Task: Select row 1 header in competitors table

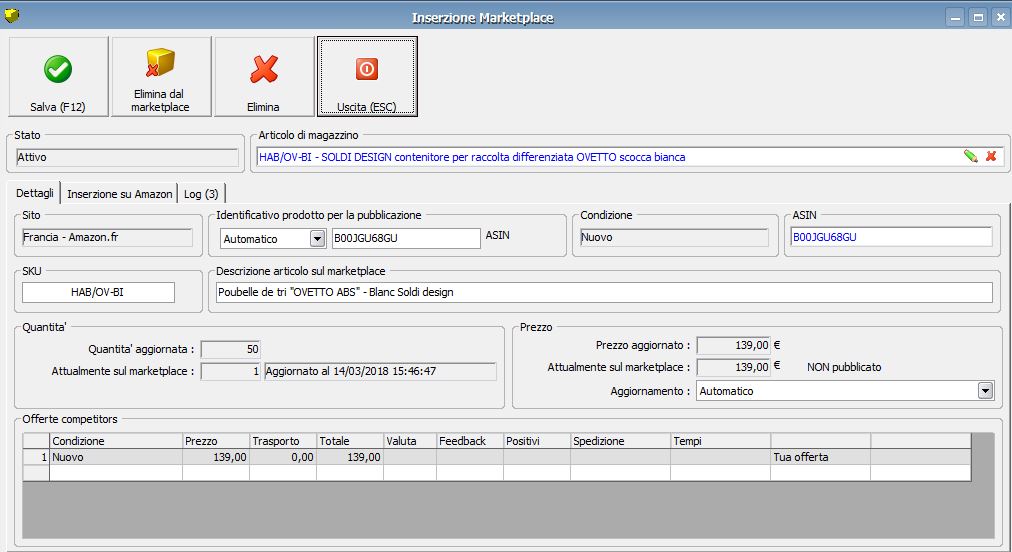Action: tap(36, 457)
